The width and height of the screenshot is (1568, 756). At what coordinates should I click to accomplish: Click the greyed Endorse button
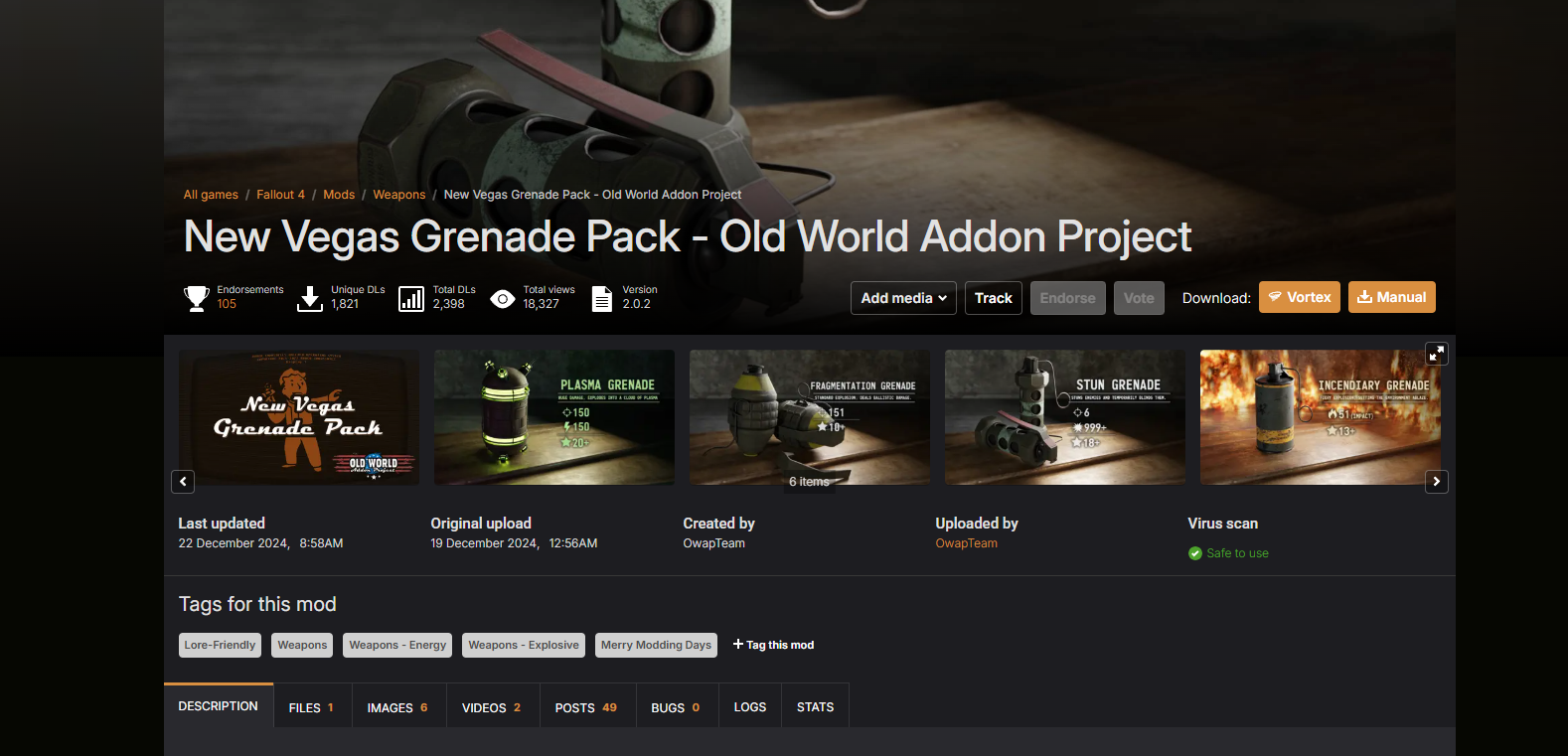click(x=1068, y=298)
